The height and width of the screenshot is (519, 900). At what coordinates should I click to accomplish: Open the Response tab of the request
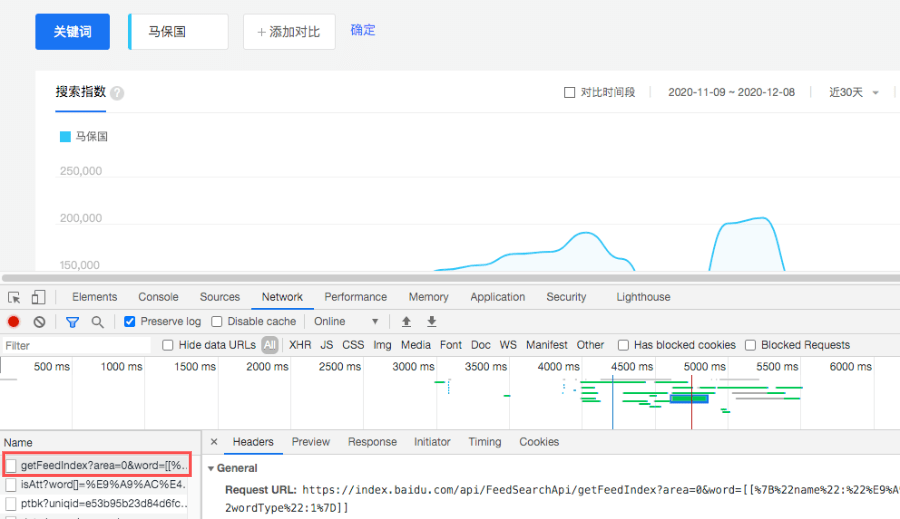click(372, 441)
